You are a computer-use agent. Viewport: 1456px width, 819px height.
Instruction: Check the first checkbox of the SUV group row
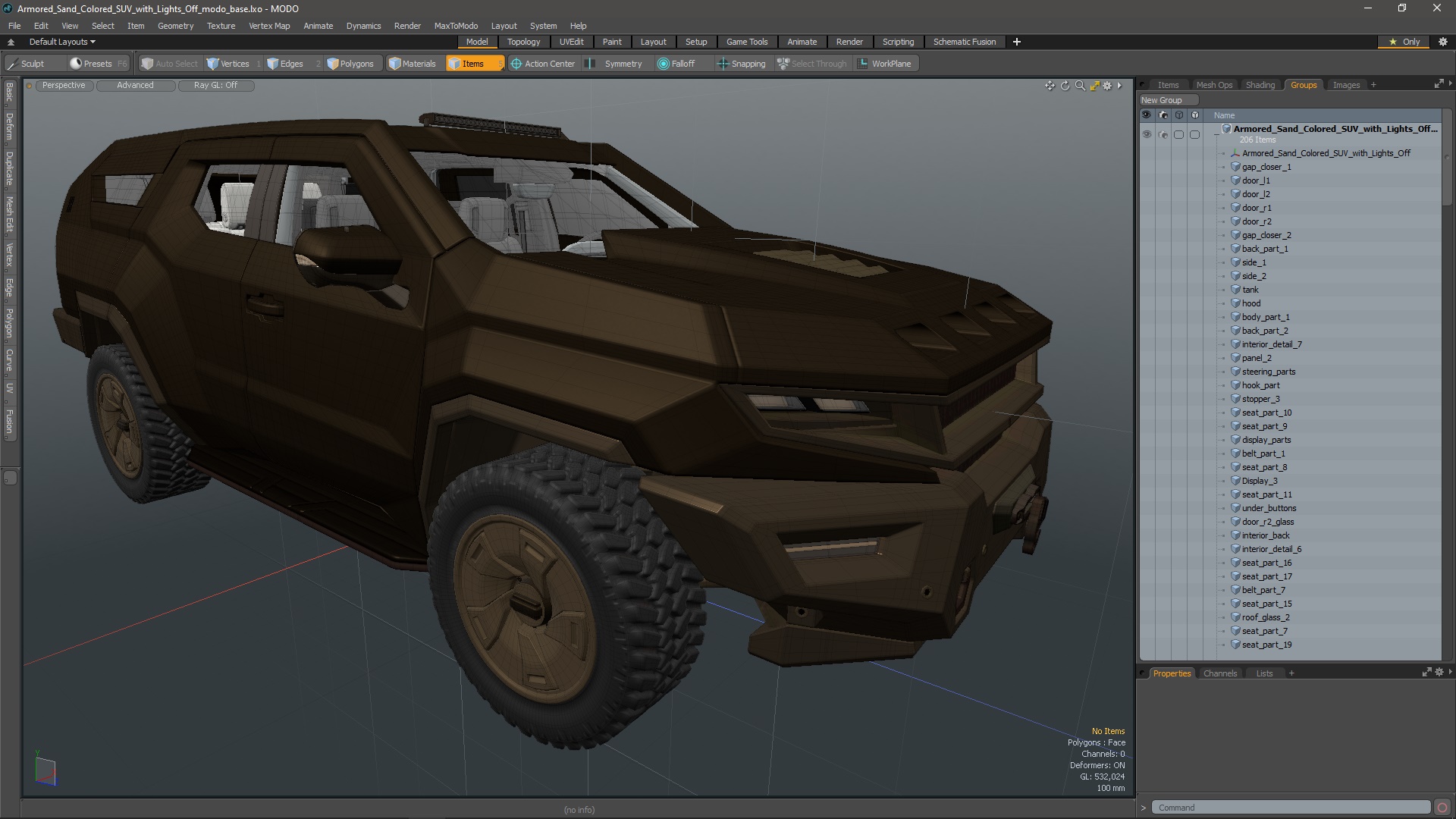(x=1178, y=134)
